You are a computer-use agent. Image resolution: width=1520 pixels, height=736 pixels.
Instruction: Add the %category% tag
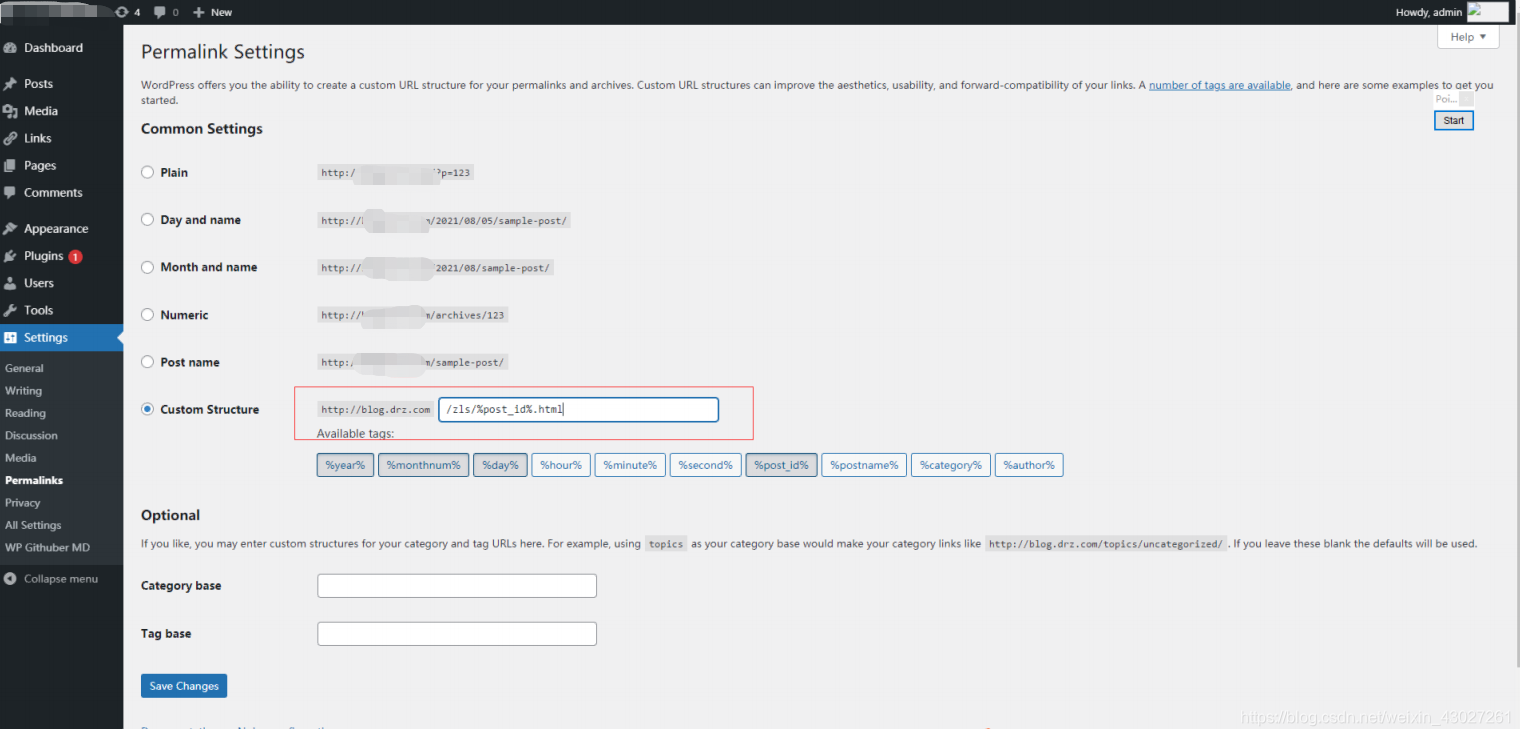click(951, 465)
